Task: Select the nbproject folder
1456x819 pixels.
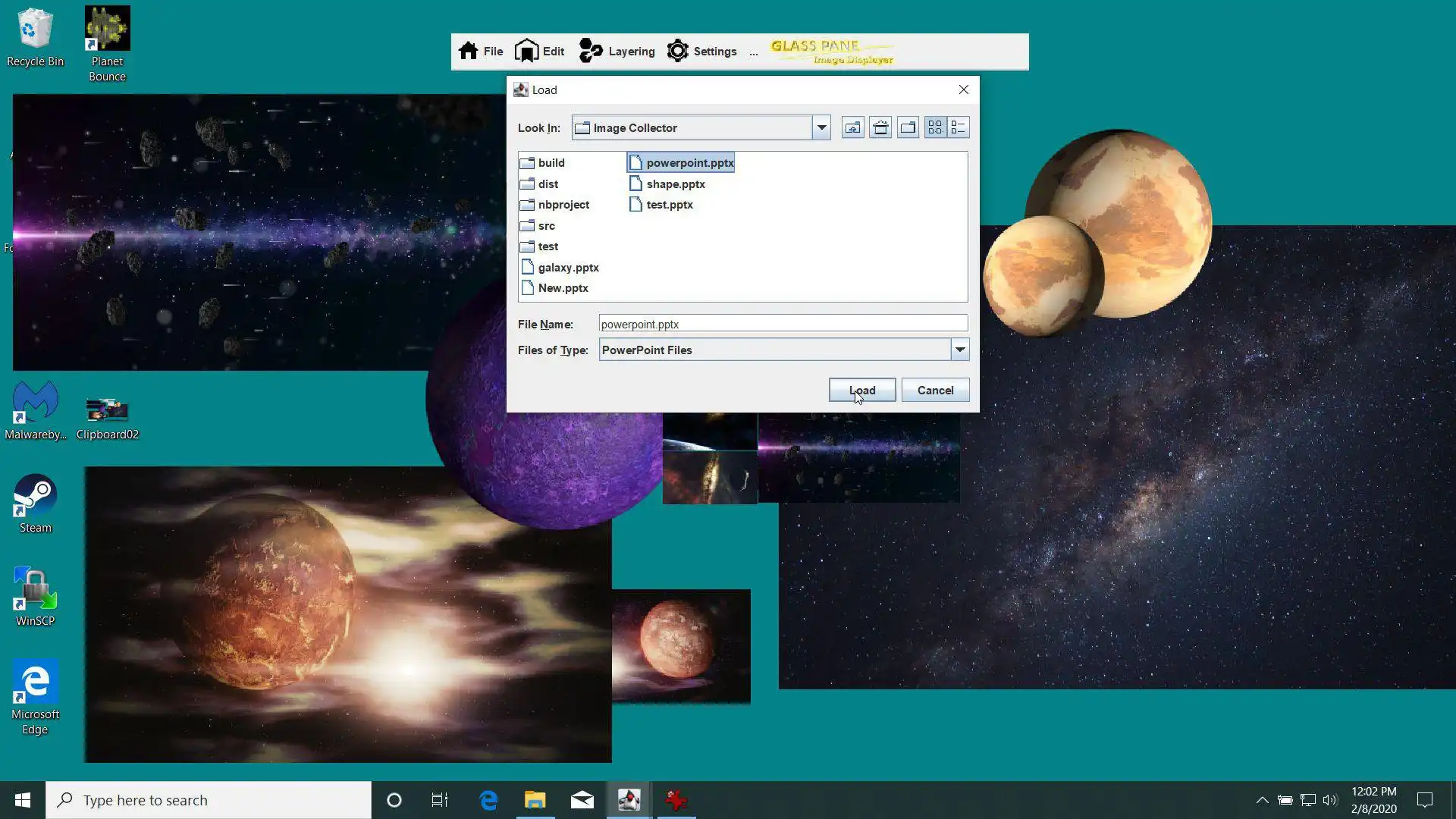Action: point(563,205)
